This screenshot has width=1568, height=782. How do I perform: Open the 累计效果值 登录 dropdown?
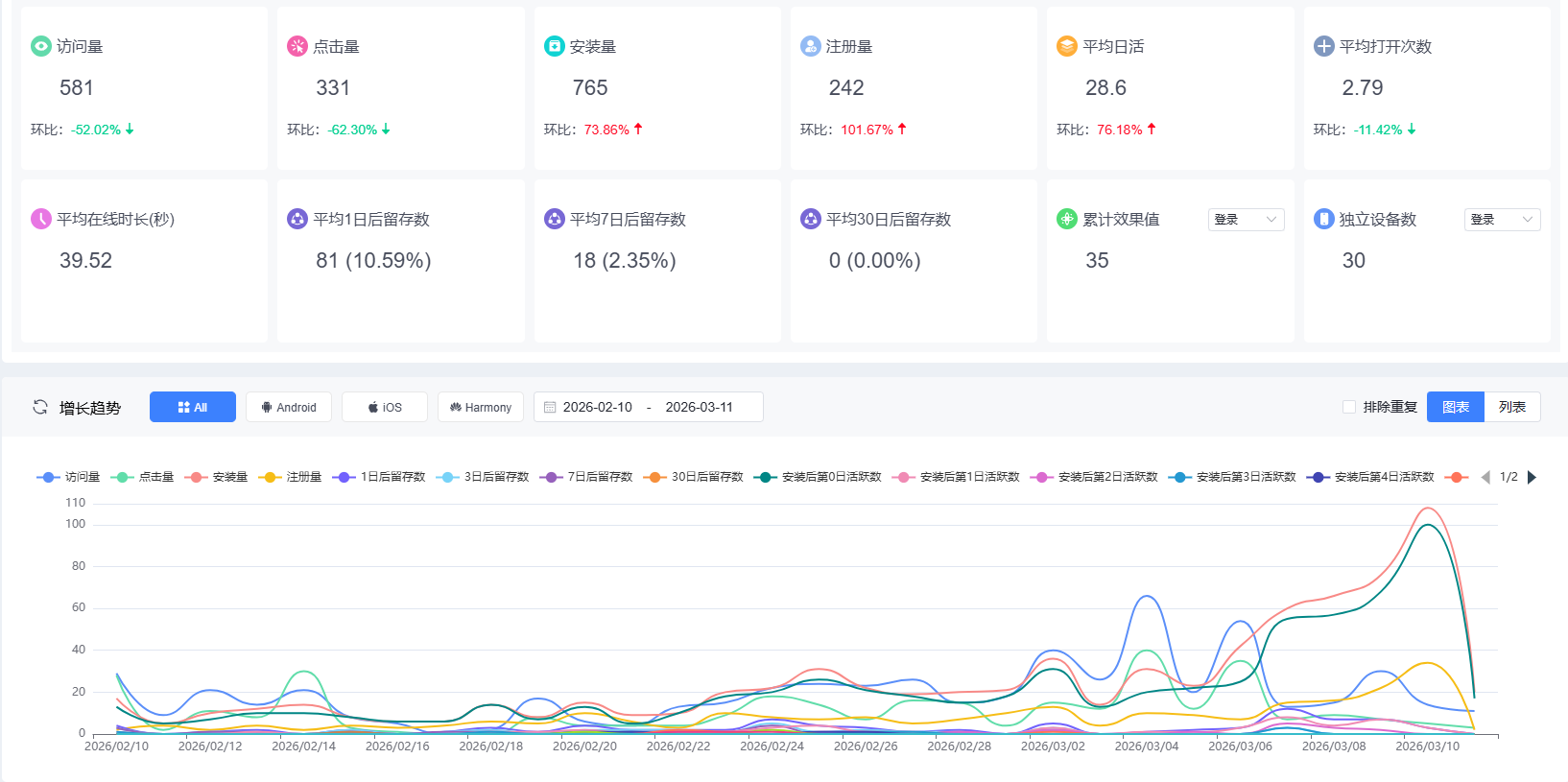(1246, 220)
